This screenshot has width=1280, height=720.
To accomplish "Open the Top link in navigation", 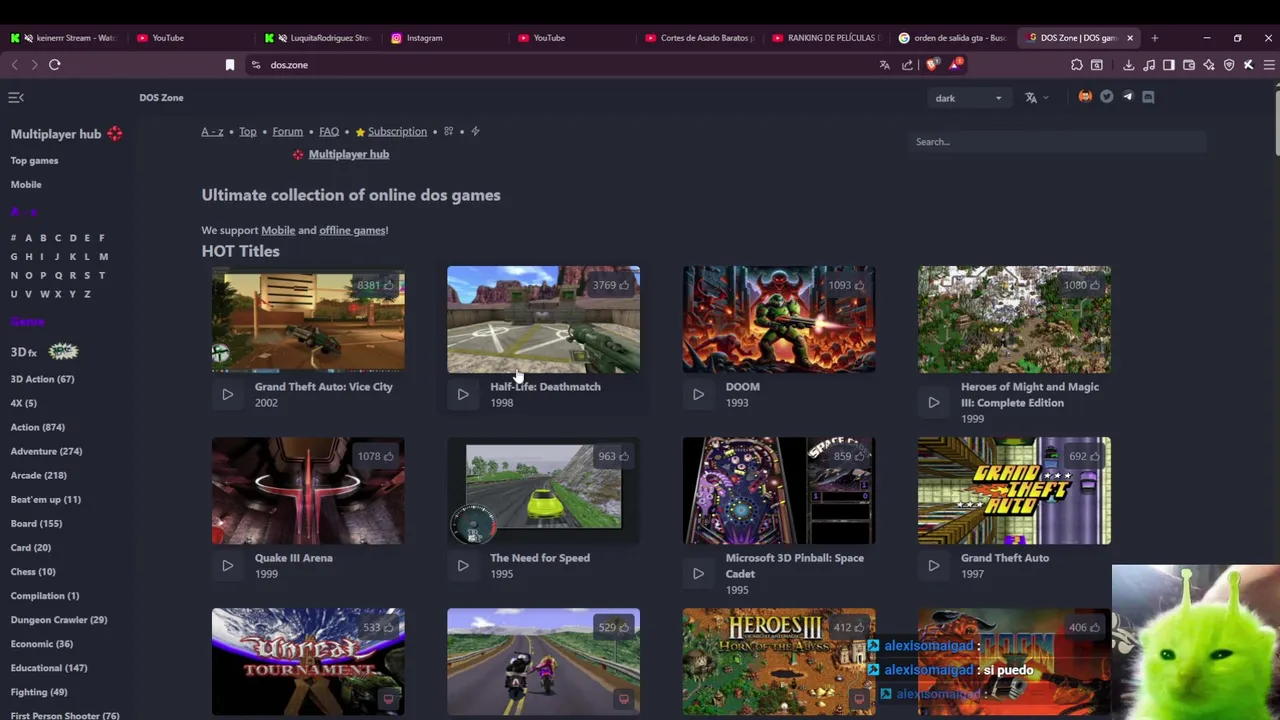I will 247,131.
